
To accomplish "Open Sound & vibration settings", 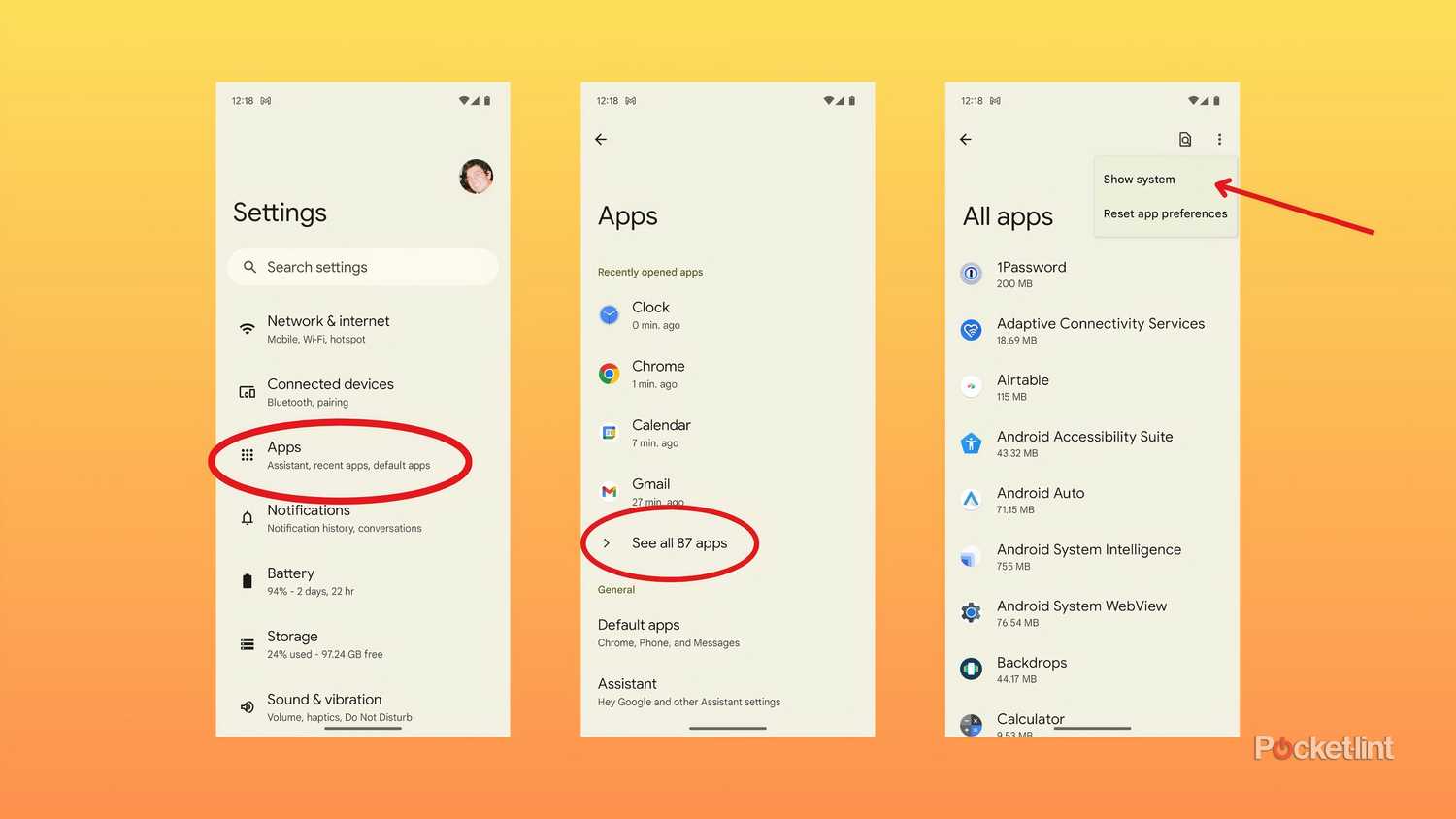I will tap(363, 707).
